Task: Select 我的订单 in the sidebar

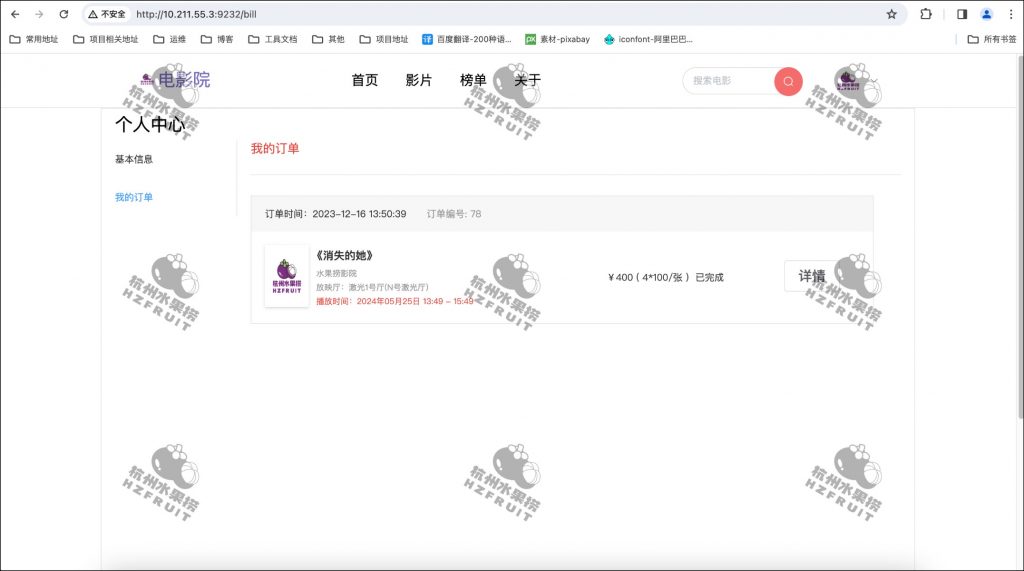Action: point(134,197)
